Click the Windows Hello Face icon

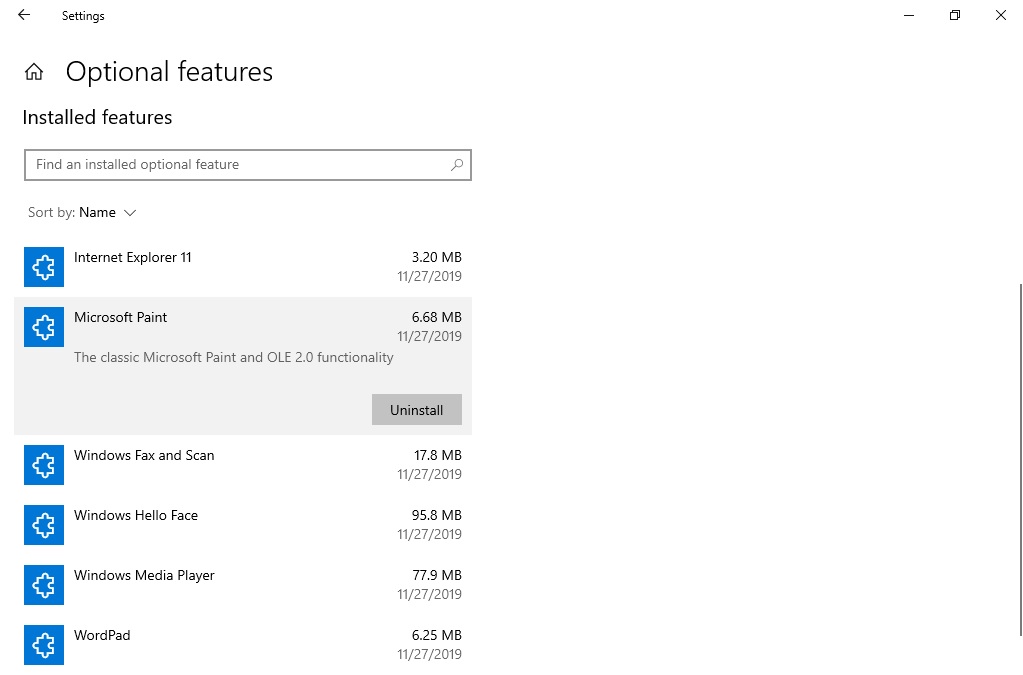click(43, 525)
